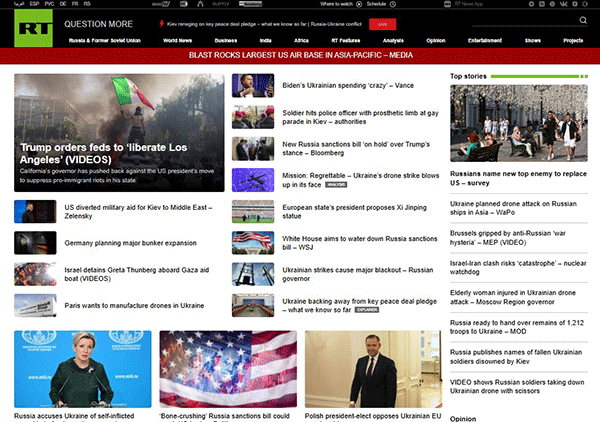Open the Schedule link
This screenshot has width=600, height=422.
(376, 4)
